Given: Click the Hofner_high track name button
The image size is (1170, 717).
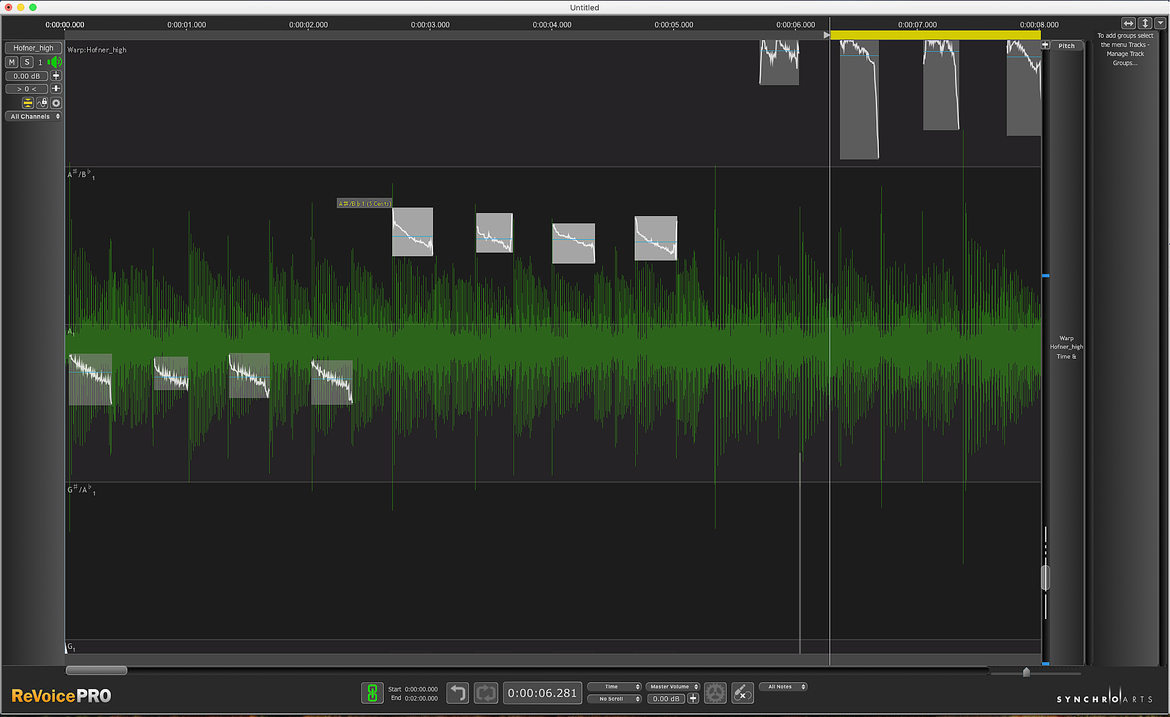Looking at the screenshot, I should (x=34, y=48).
